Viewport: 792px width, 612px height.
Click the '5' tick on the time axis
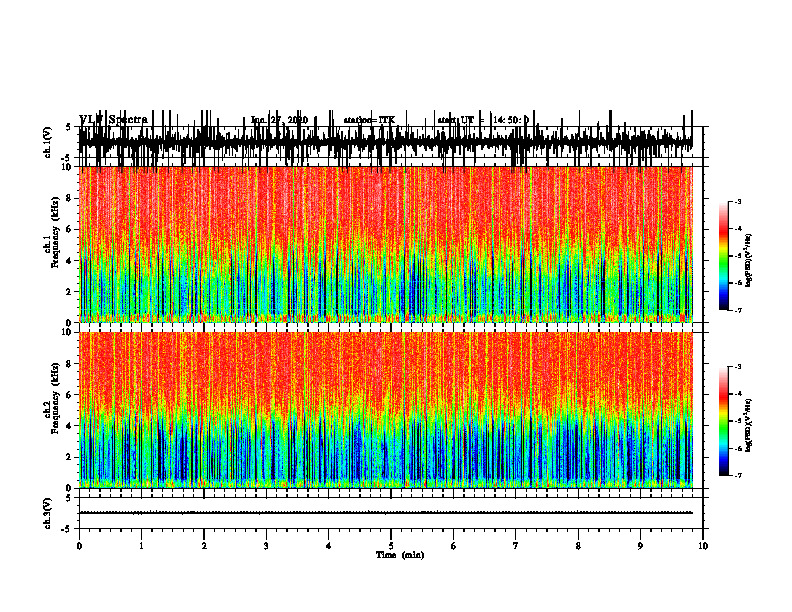(x=391, y=546)
